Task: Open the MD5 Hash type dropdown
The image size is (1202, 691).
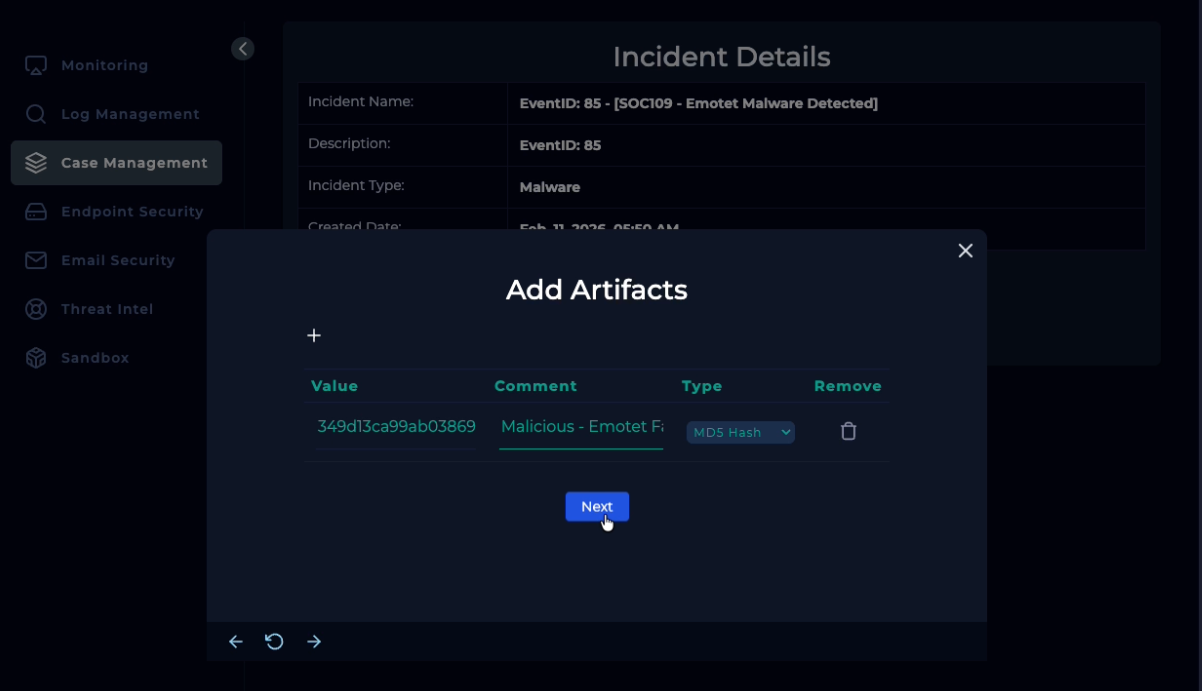Action: click(x=740, y=432)
